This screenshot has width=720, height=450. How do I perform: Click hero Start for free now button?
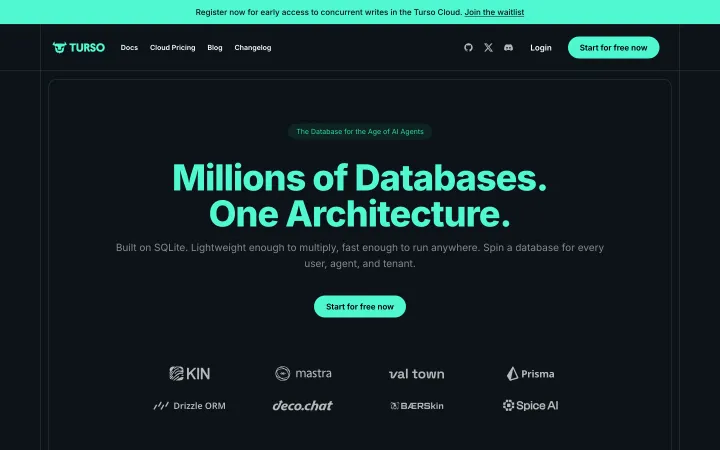tap(360, 306)
